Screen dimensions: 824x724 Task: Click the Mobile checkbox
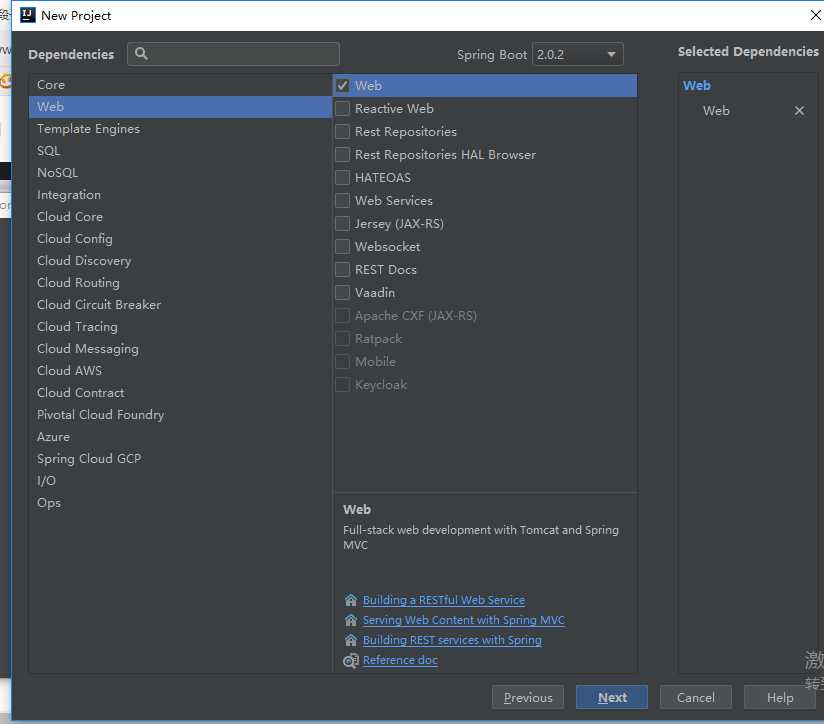pos(342,361)
